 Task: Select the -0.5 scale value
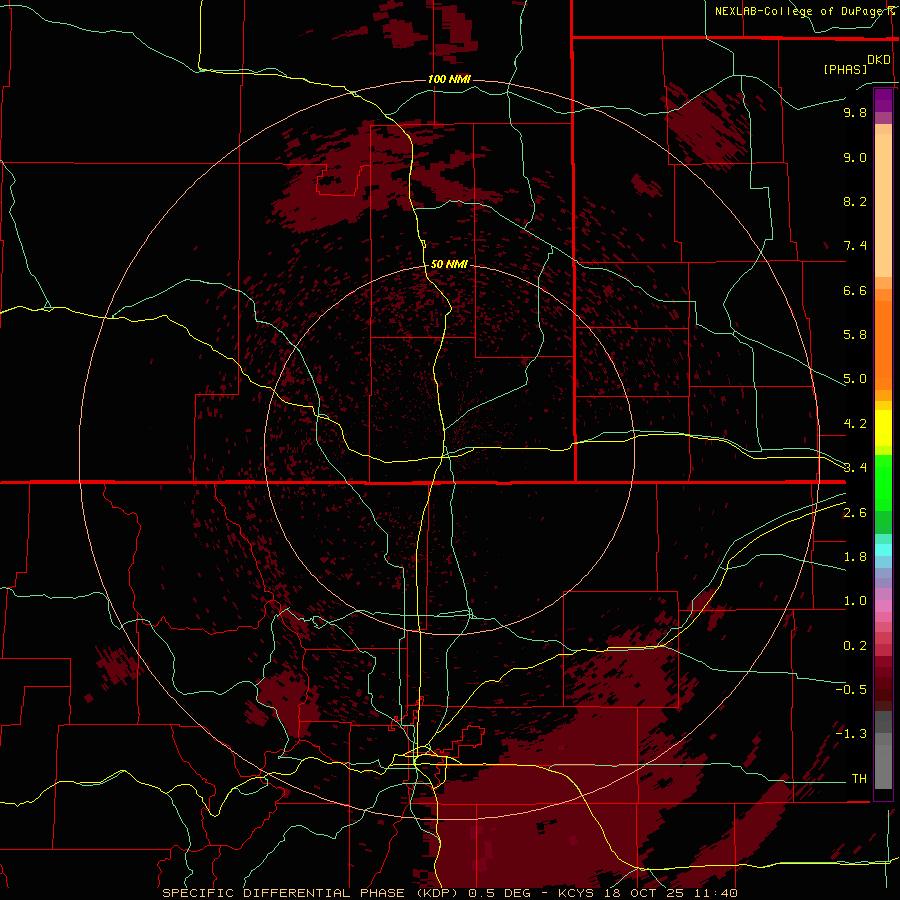coord(851,690)
